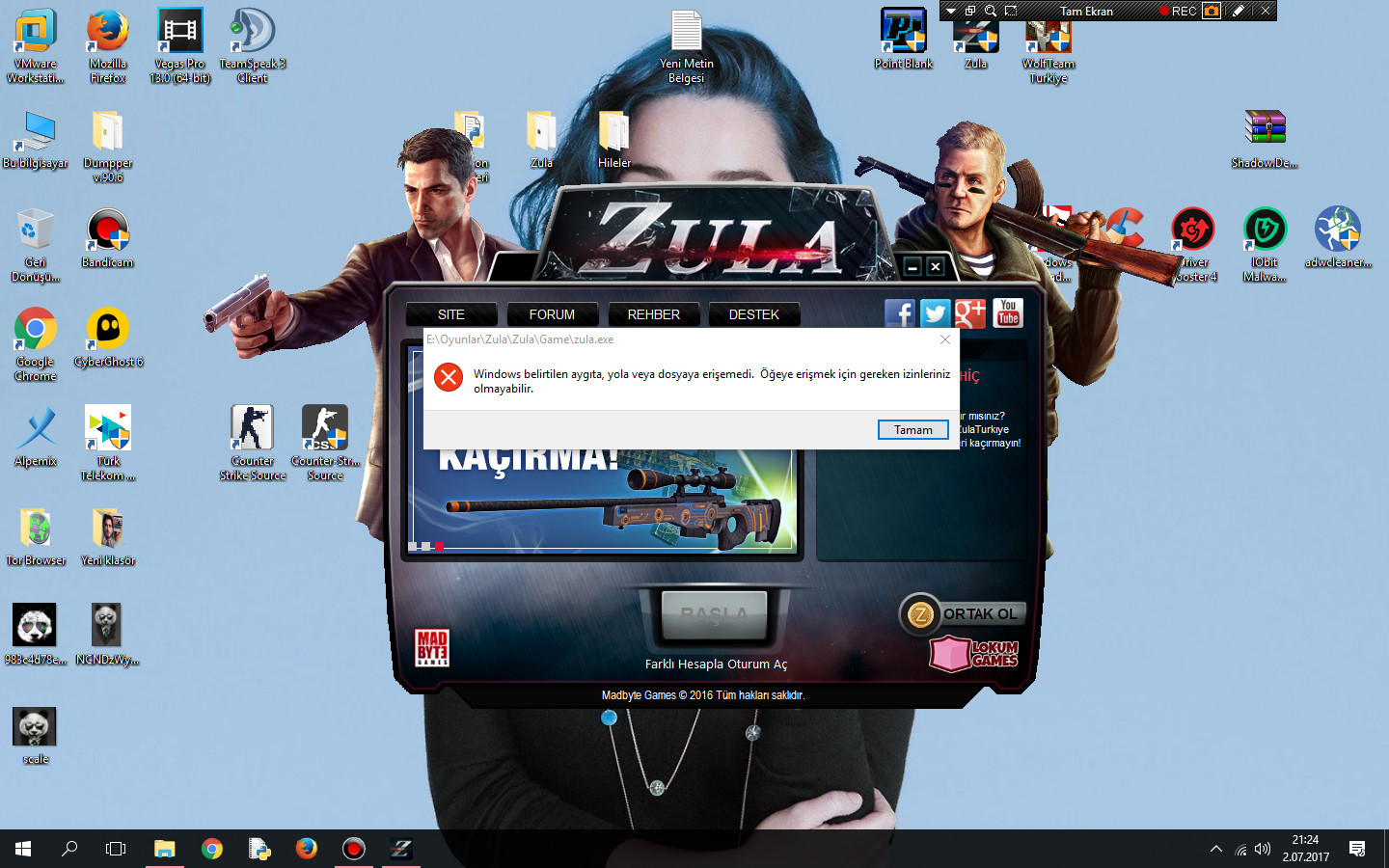Select Counter Strike Source desktop icon
The width and height of the screenshot is (1389, 868).
[253, 444]
